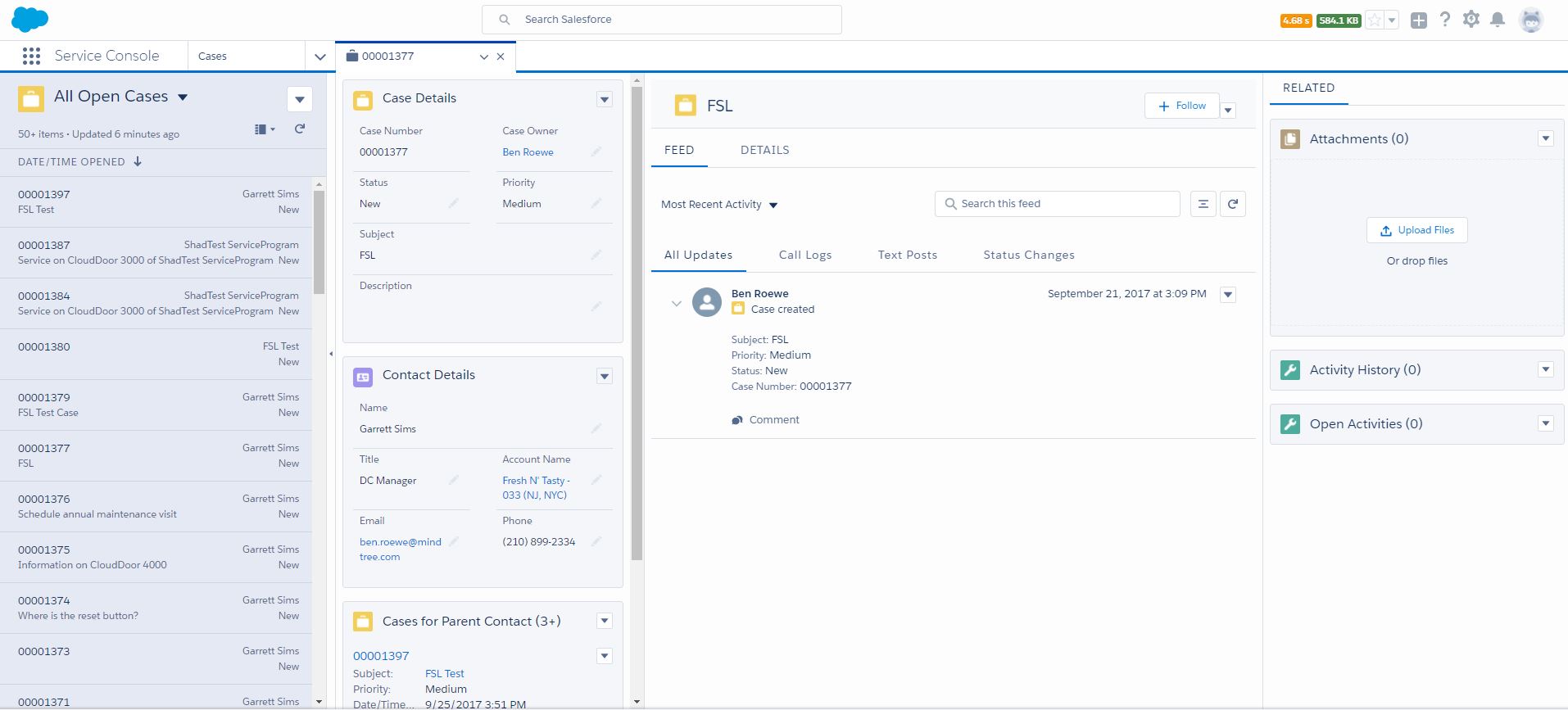Viewport: 1568px width, 710px height.
Task: Collapse the left list panel splitter
Action: tap(331, 354)
